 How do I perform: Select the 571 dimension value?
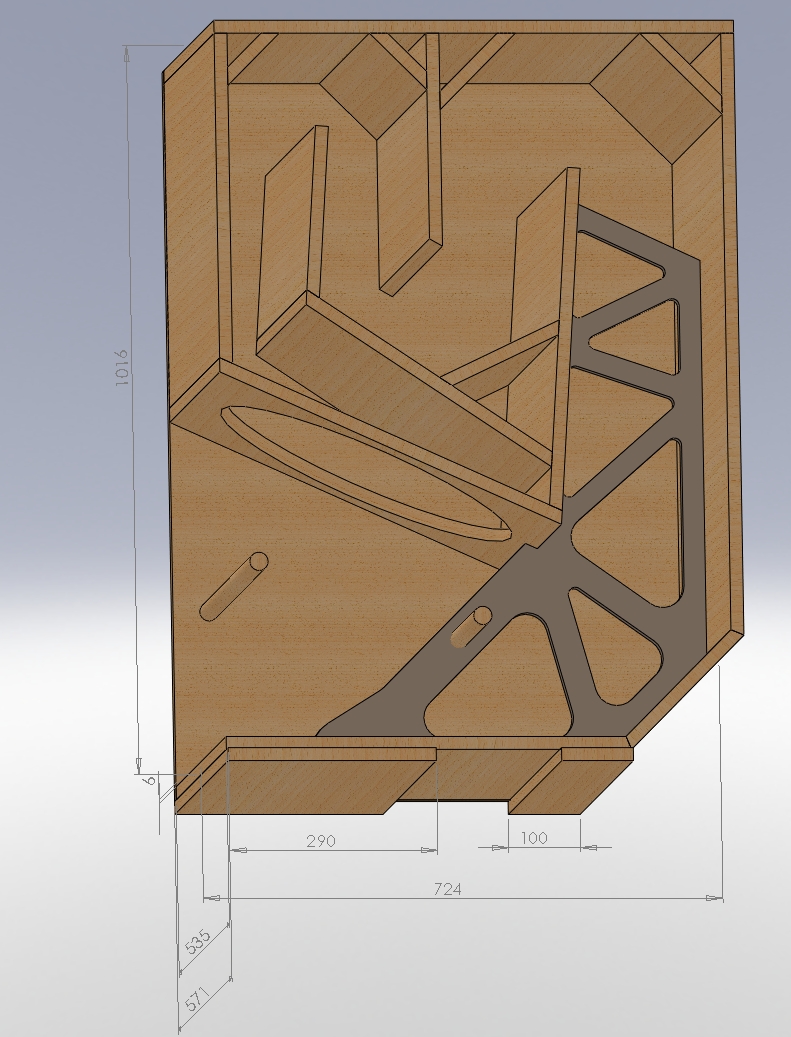(x=197, y=998)
